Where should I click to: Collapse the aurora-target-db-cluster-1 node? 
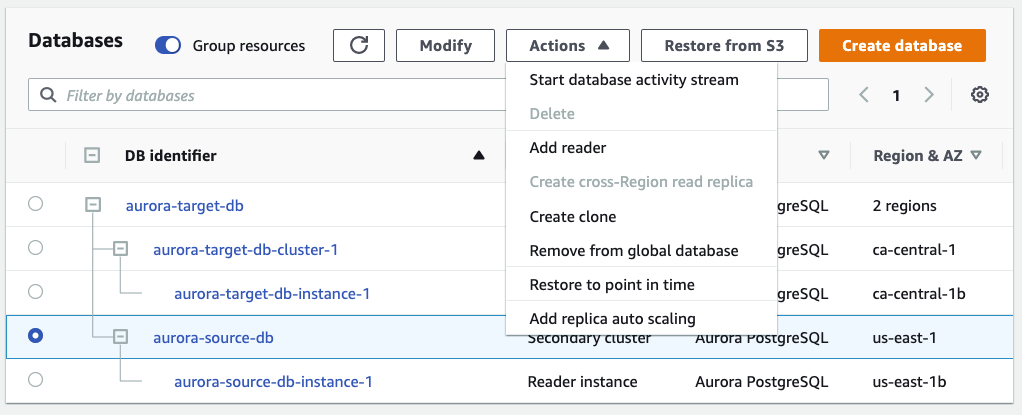pyautogui.click(x=121, y=249)
